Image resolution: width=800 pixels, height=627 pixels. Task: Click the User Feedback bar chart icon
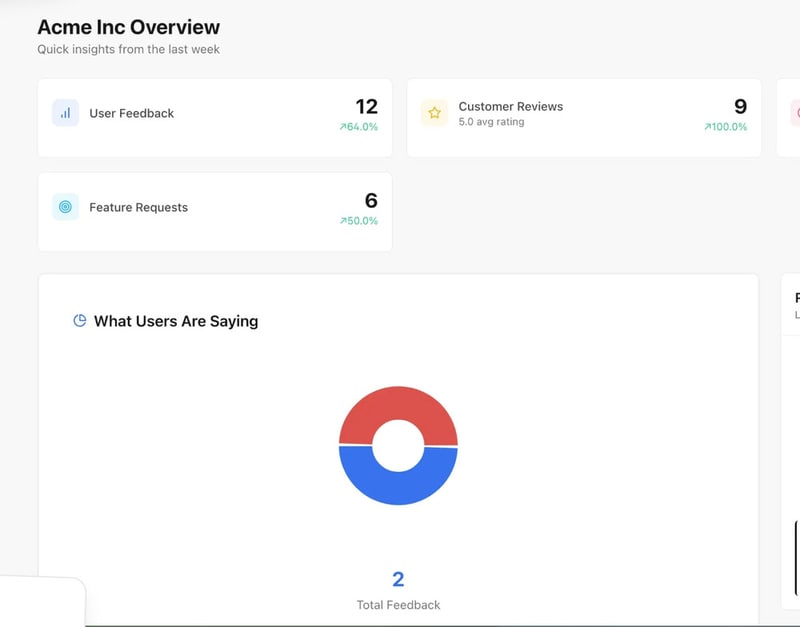(x=65, y=113)
